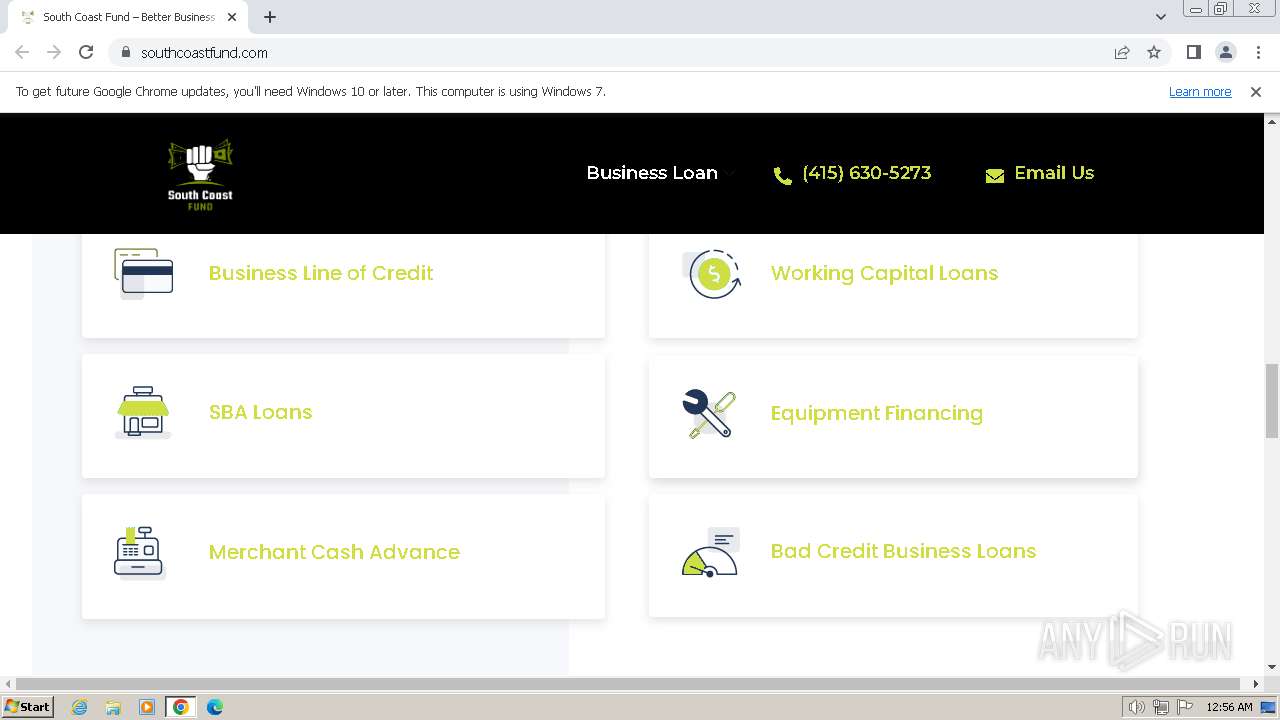This screenshot has width=1280, height=720.
Task: Click the horizontal scrollbar at the bottom
Action: (630, 684)
